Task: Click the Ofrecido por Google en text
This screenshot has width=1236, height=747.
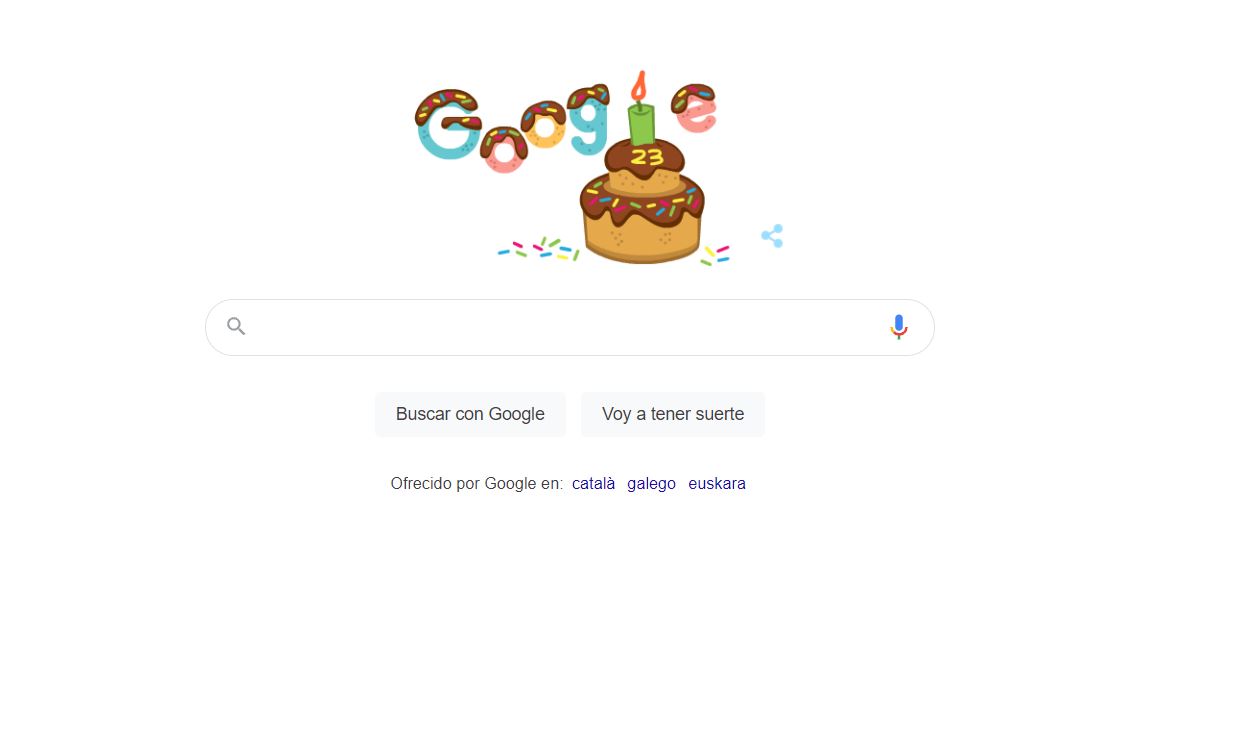Action: click(x=476, y=483)
